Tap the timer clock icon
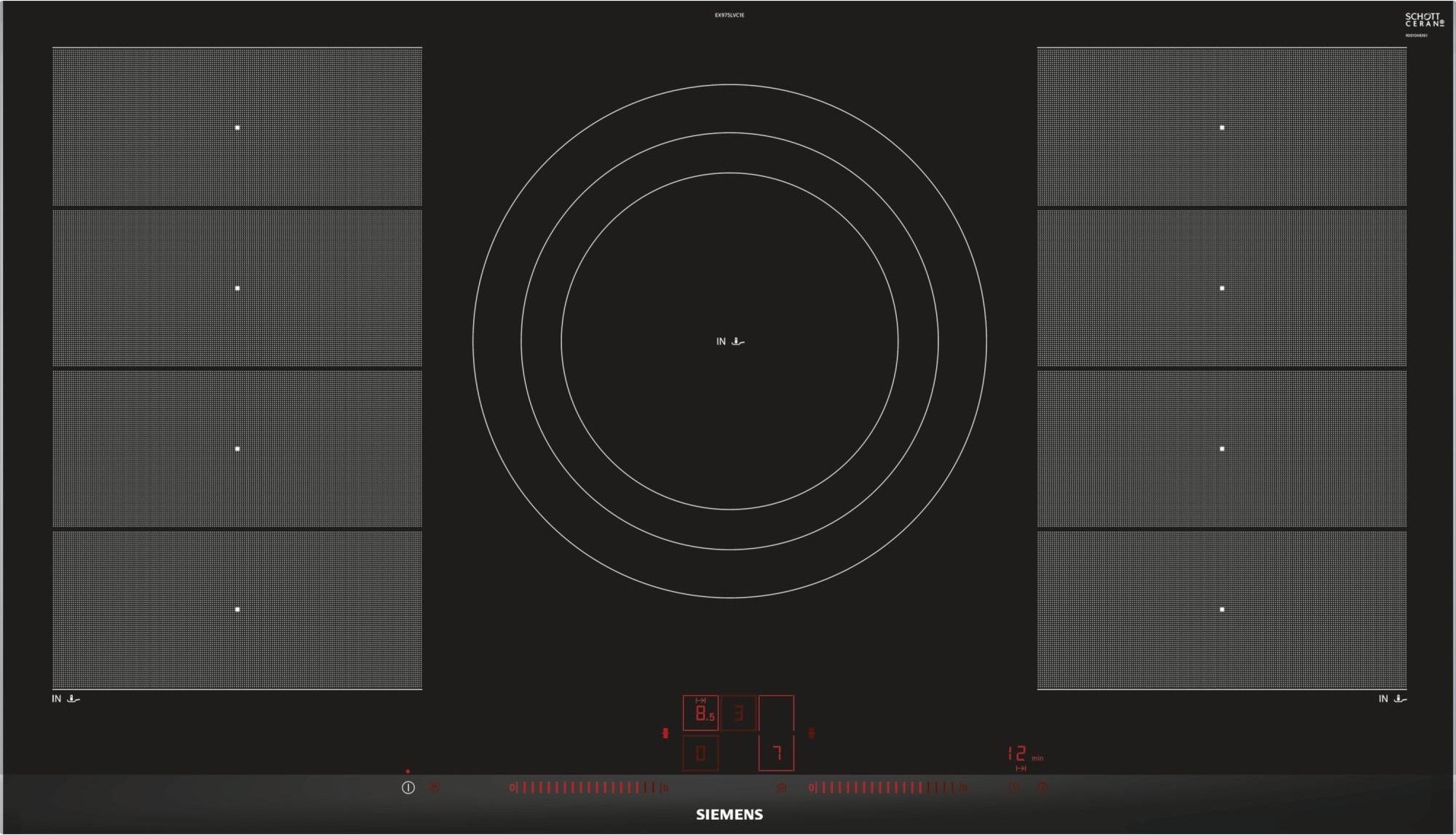The width and height of the screenshot is (1456, 835). click(x=1013, y=787)
